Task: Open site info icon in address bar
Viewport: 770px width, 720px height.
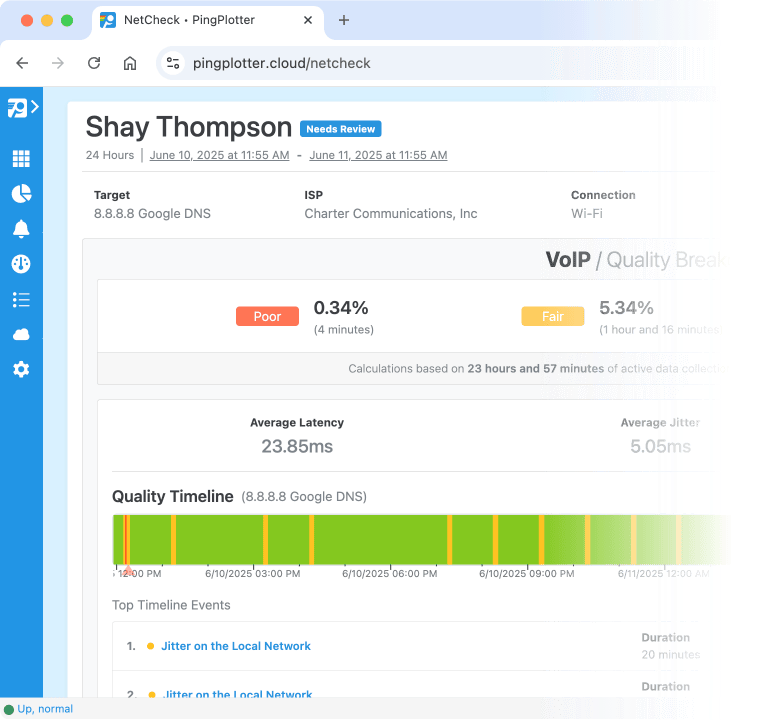Action: click(173, 63)
